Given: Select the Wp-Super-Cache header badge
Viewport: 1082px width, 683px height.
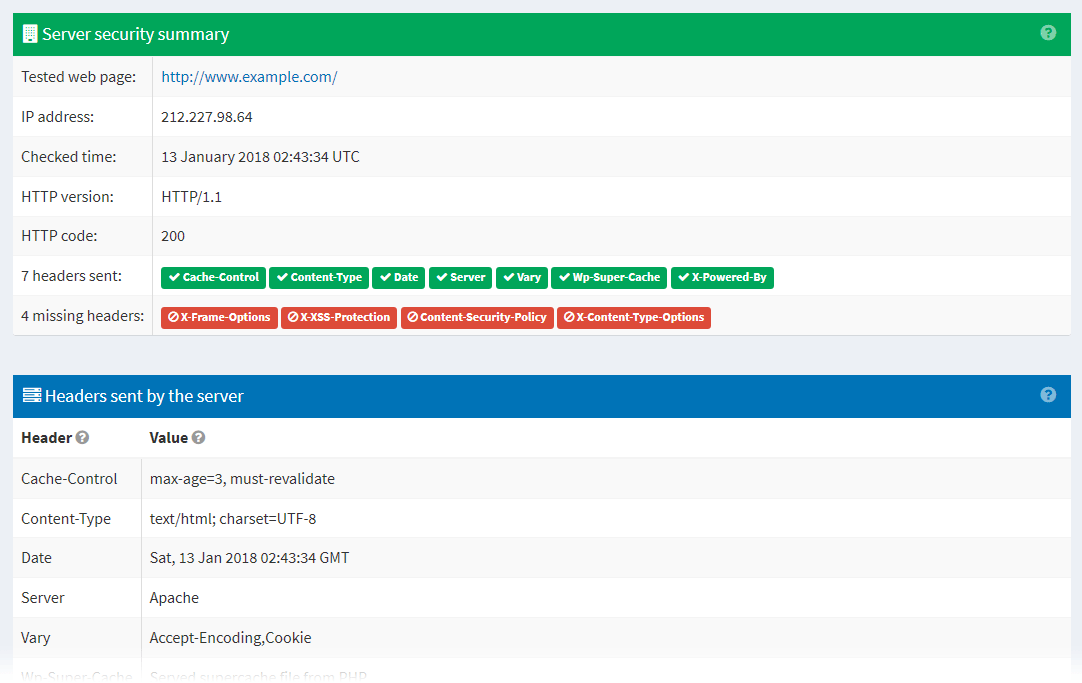Looking at the screenshot, I should [x=608, y=277].
